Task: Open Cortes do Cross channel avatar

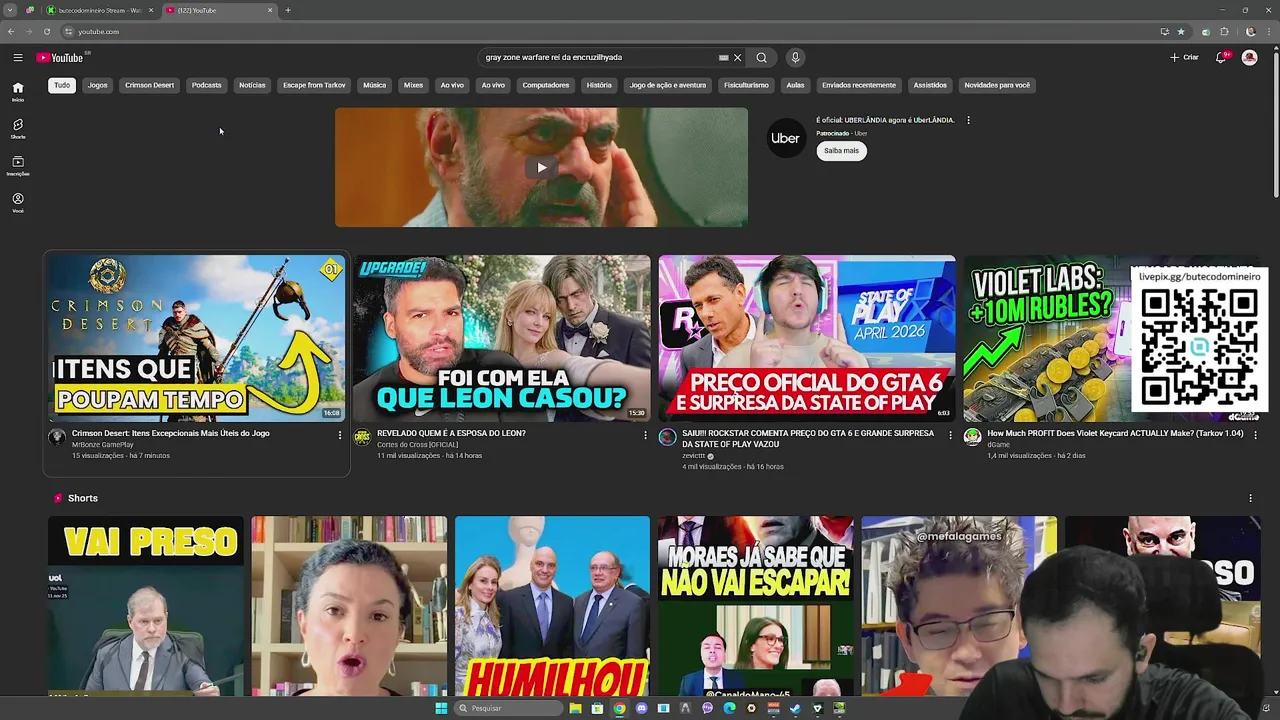Action: click(x=362, y=437)
